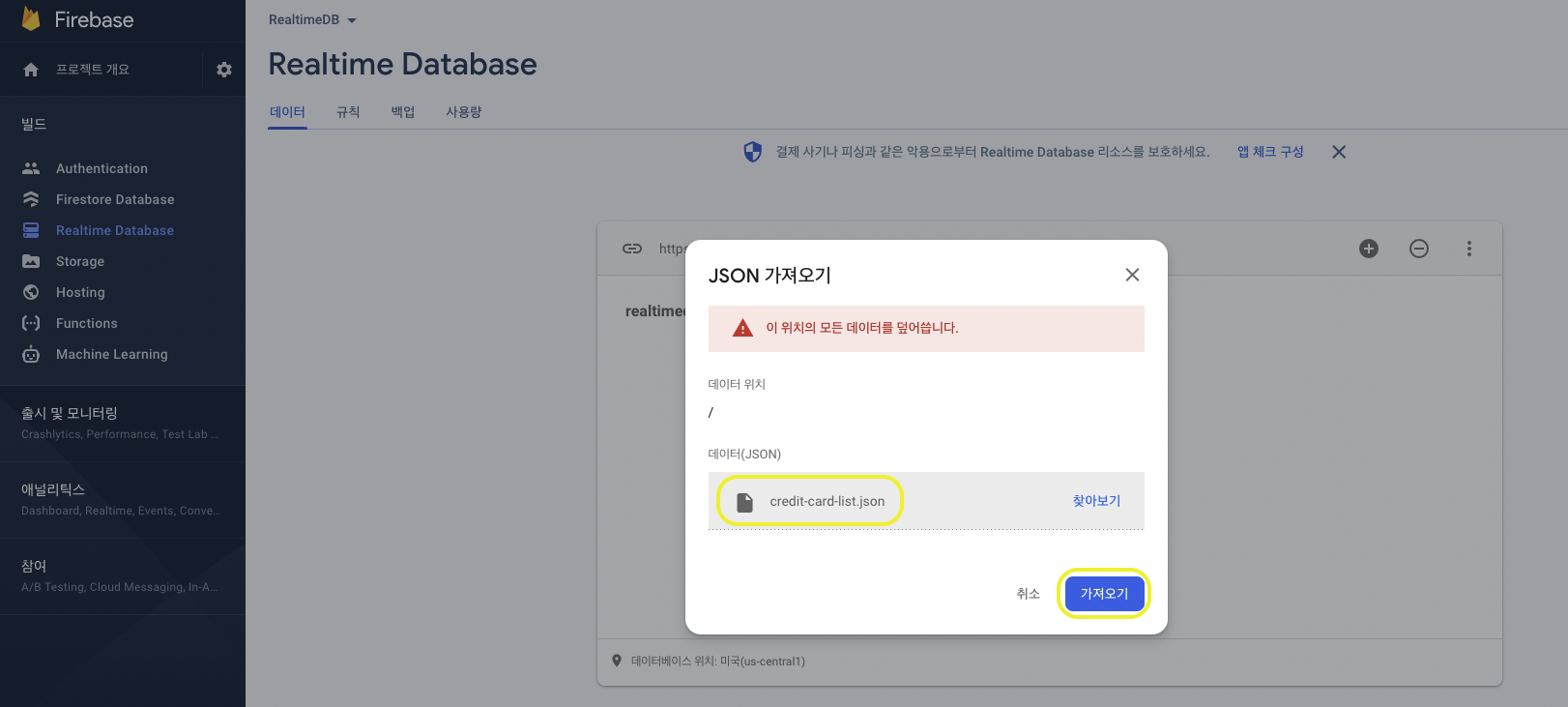
Task: Expand the 출시 및 모니터링 section
Action: click(x=122, y=423)
